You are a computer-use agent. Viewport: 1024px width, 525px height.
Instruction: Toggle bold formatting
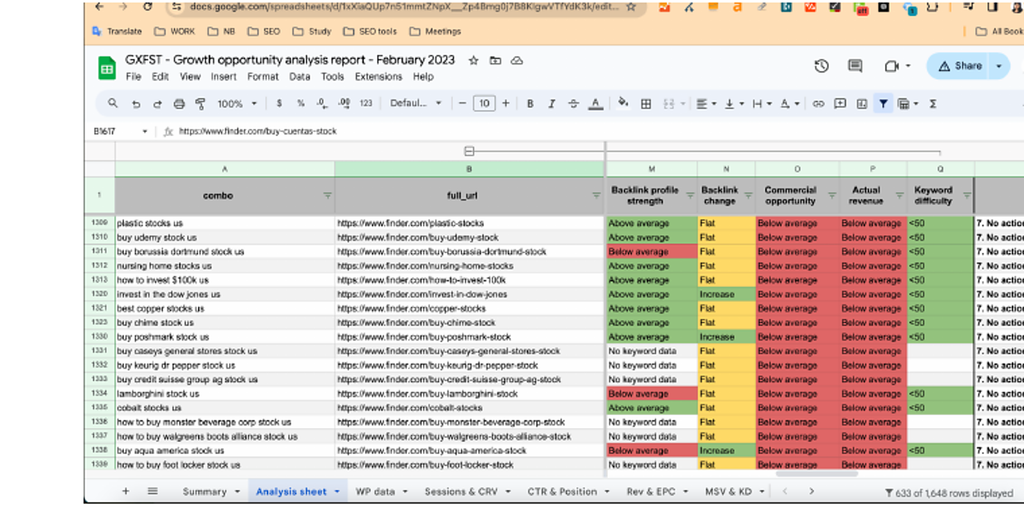click(530, 103)
